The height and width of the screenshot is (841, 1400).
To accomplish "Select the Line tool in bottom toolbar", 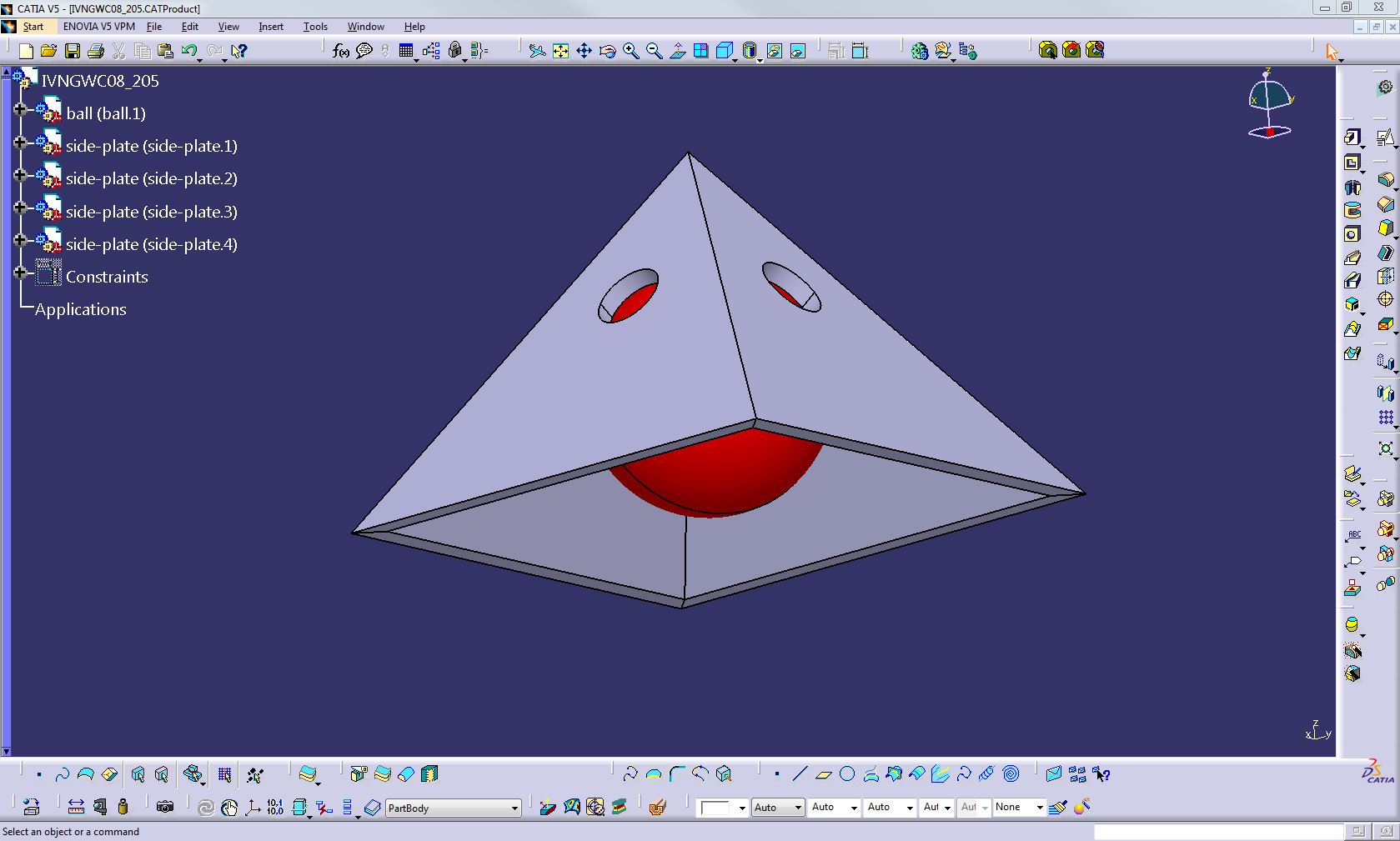I will click(800, 774).
